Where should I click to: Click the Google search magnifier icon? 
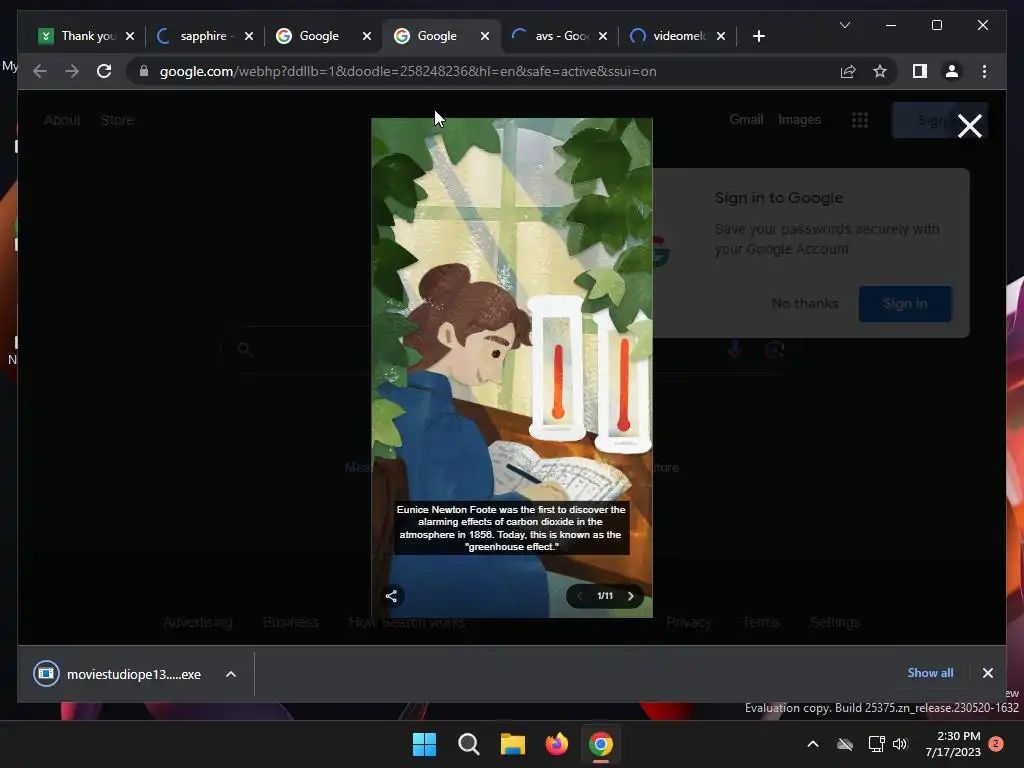point(244,349)
